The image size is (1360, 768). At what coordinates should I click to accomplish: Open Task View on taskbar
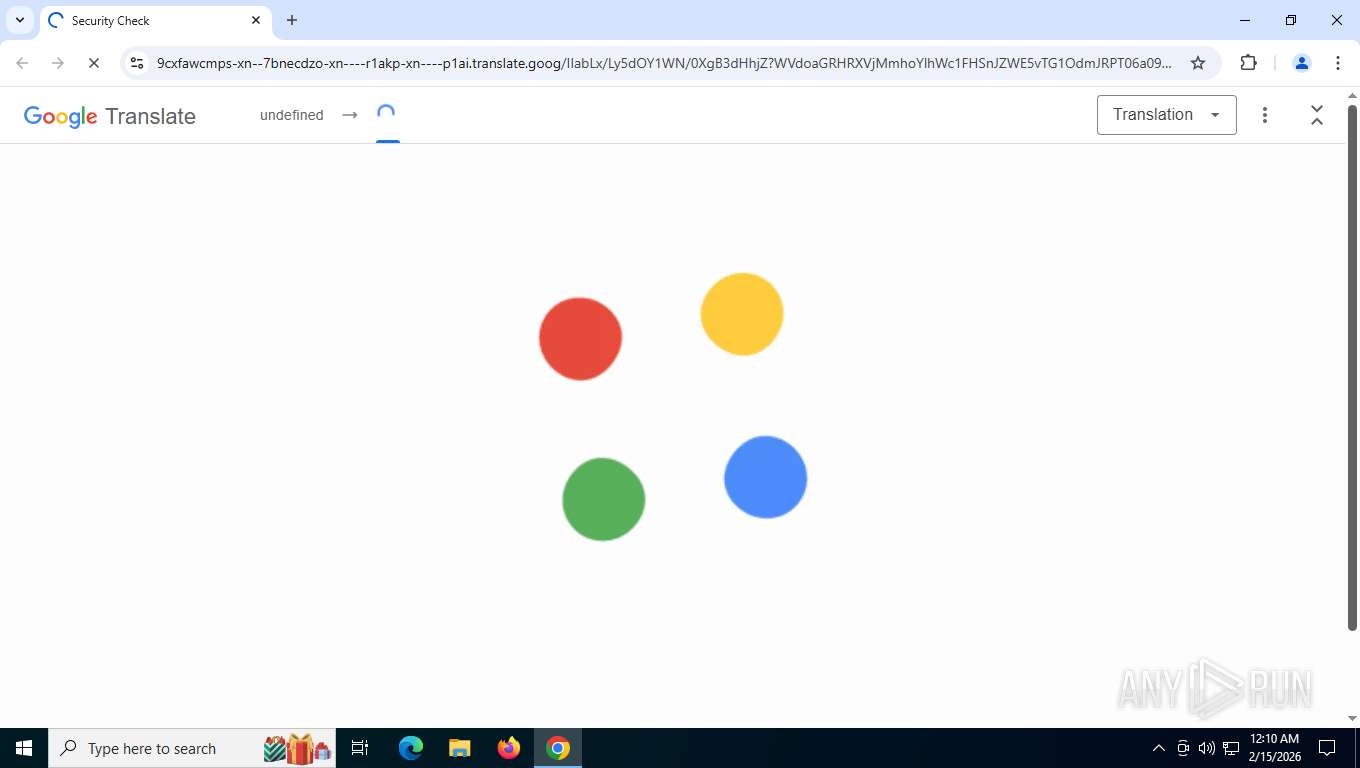click(360, 748)
